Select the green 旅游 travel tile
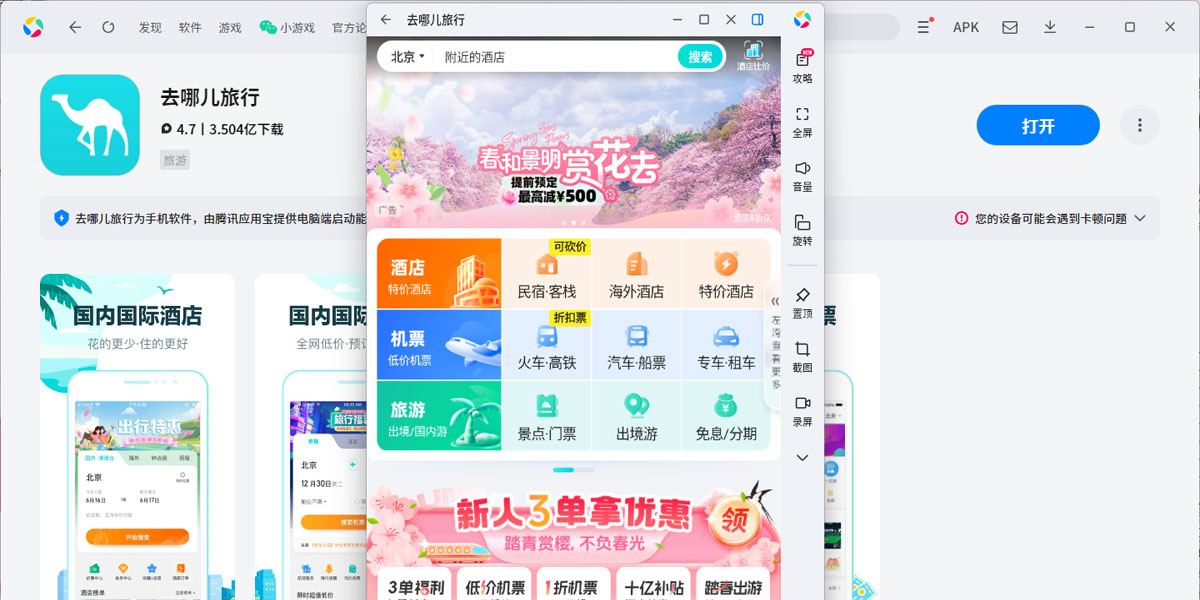This screenshot has width=1200, height=600. click(439, 416)
